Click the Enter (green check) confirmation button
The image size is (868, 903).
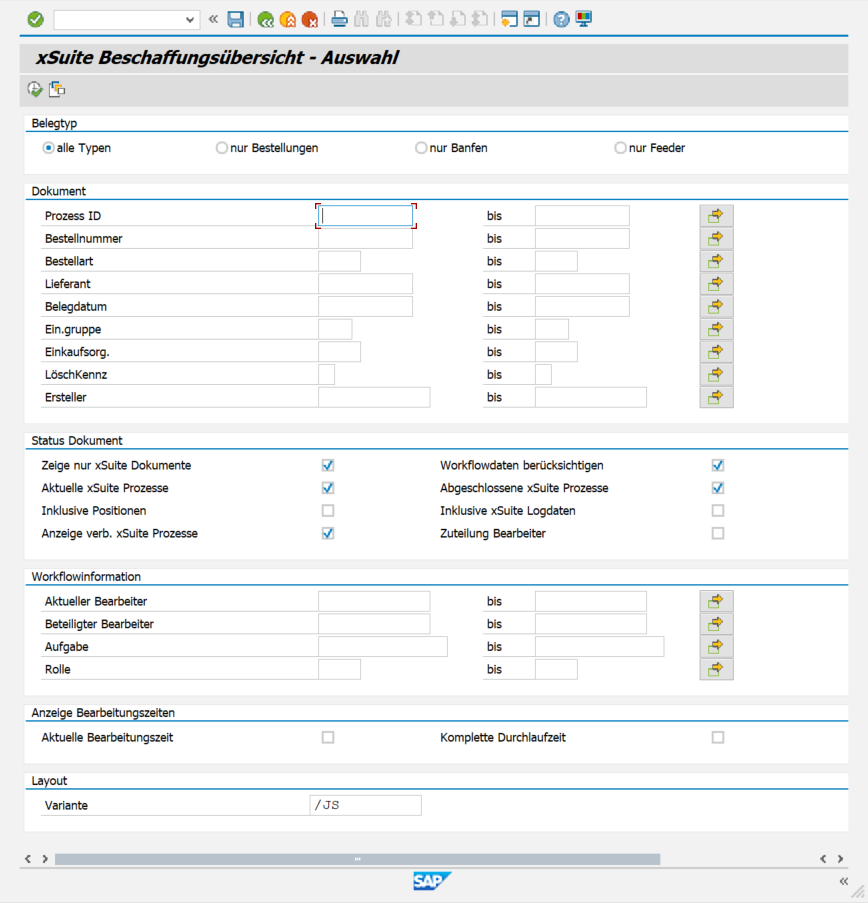coord(35,19)
